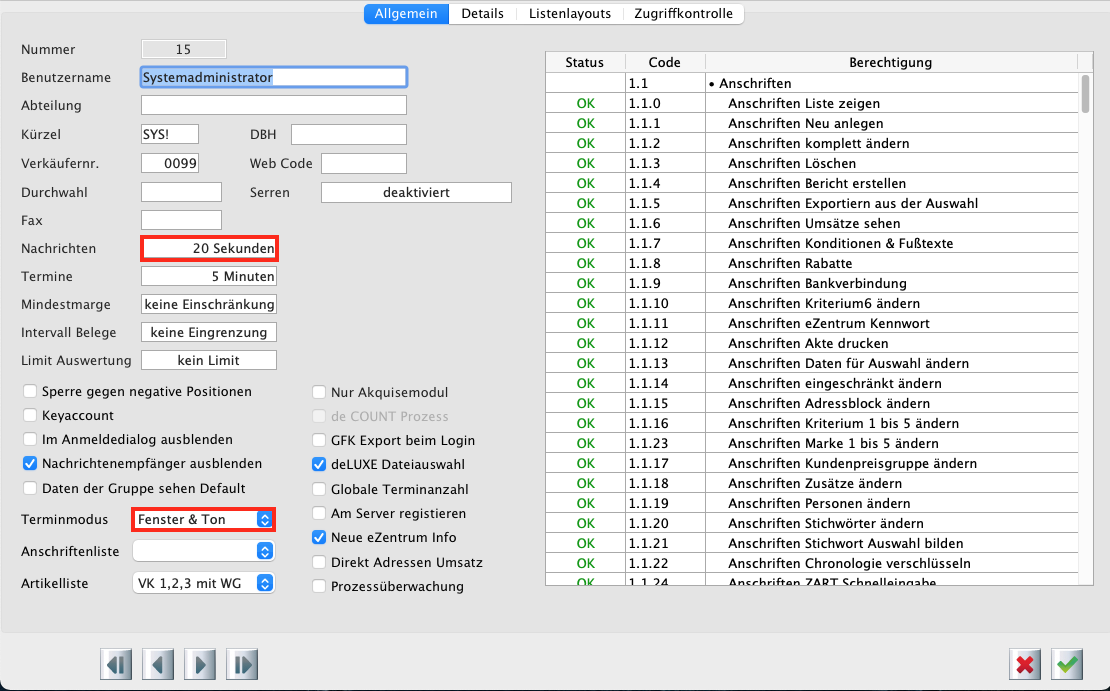Image resolution: width=1110 pixels, height=691 pixels.
Task: Open the Zugriffkontrolle tab
Action: pos(684,14)
